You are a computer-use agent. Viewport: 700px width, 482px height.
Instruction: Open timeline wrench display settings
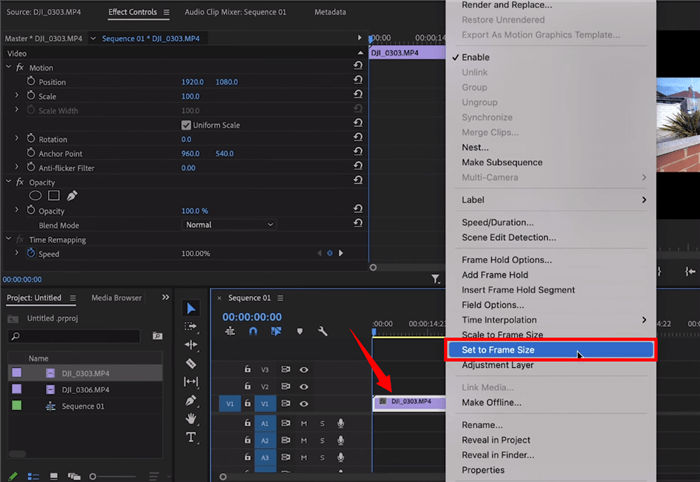point(322,331)
